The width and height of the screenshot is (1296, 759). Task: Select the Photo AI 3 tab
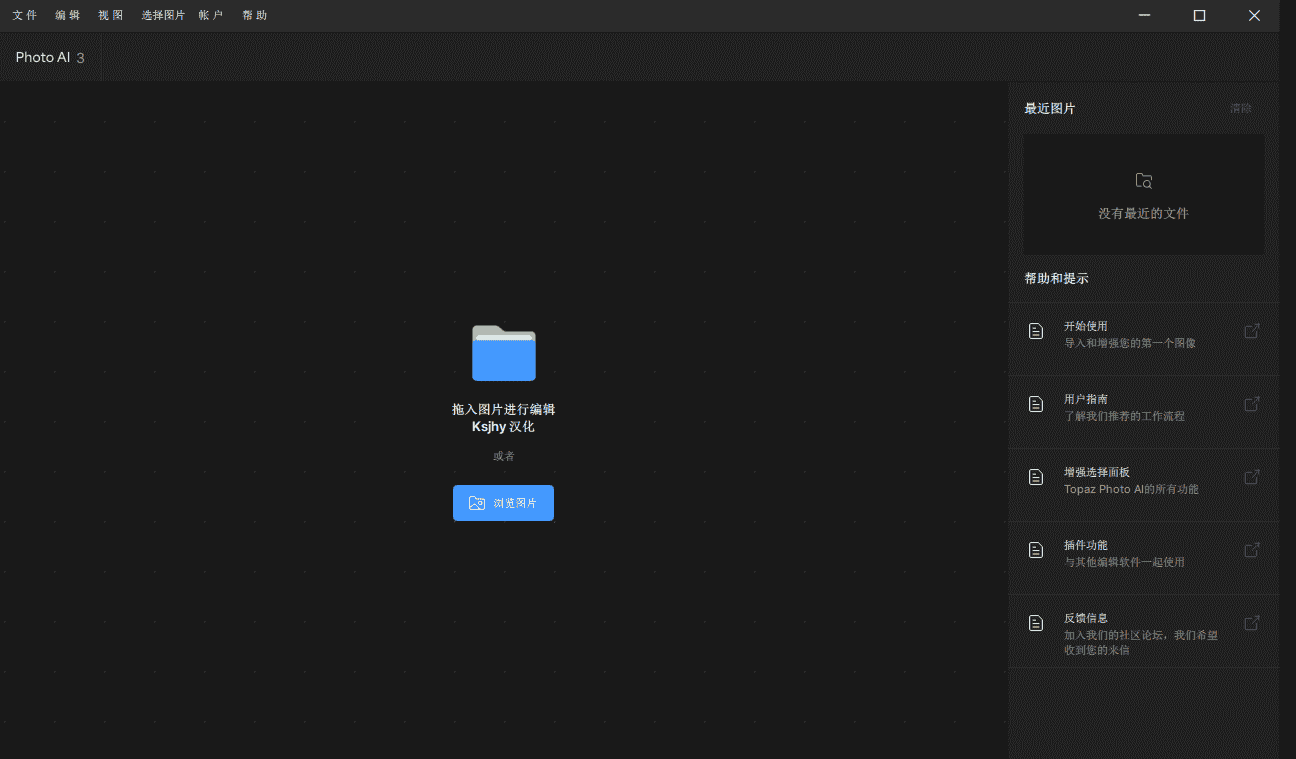coord(50,58)
